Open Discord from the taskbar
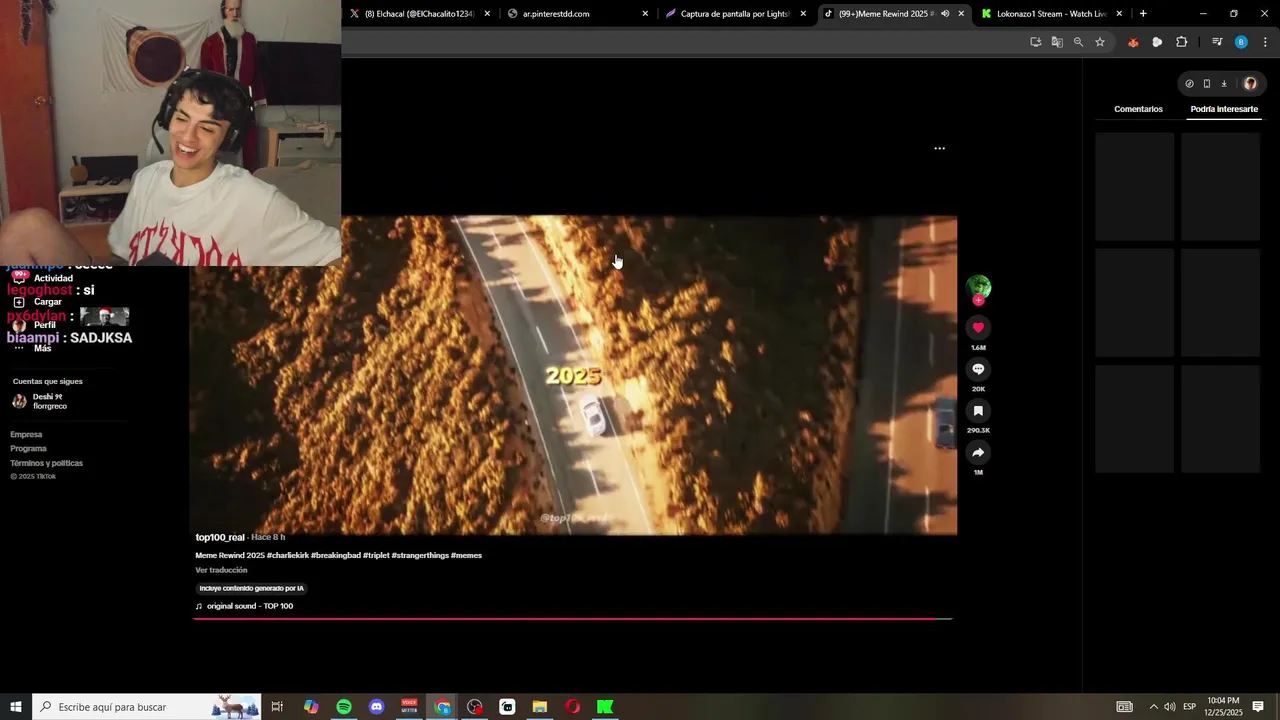Viewport: 1280px width, 720px height. click(376, 707)
